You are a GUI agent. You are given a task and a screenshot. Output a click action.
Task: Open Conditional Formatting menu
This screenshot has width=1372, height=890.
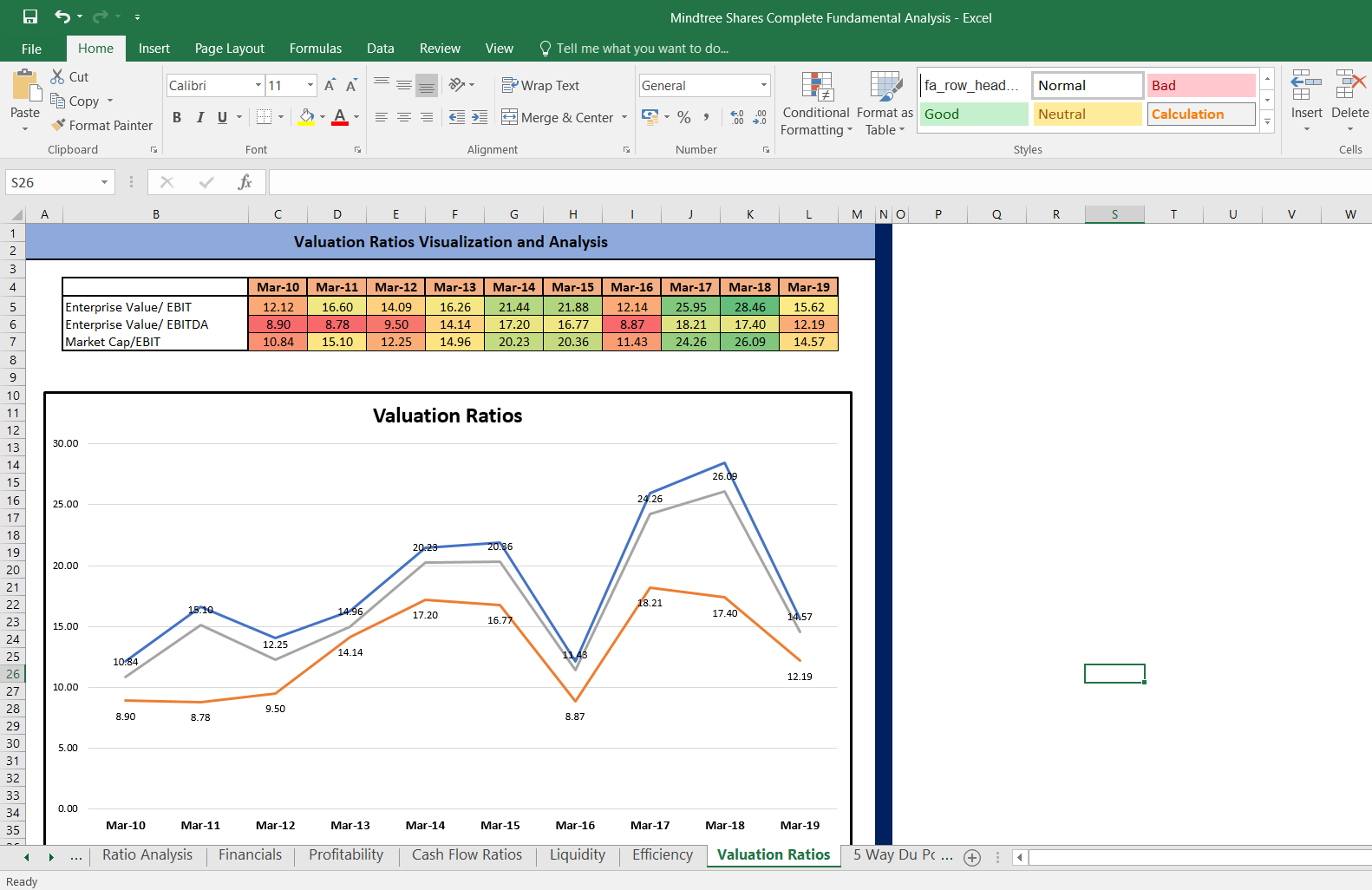coord(816,103)
